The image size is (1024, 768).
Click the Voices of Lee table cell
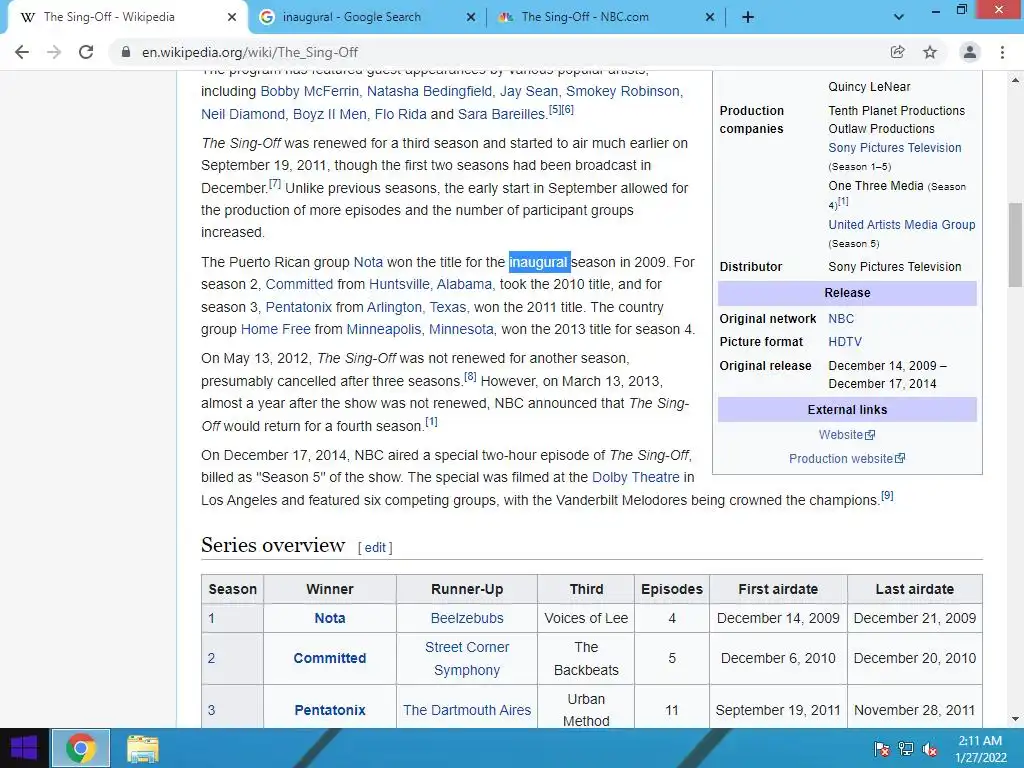[586, 618]
